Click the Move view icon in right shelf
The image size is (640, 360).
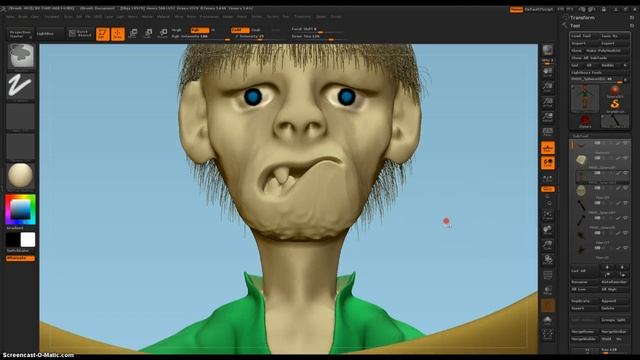tap(548, 230)
